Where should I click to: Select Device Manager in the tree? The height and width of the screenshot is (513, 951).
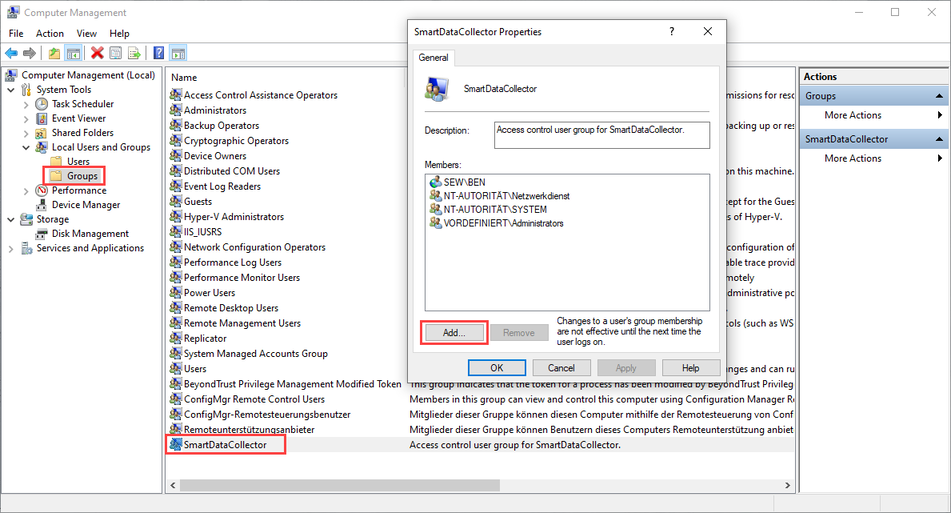85,205
